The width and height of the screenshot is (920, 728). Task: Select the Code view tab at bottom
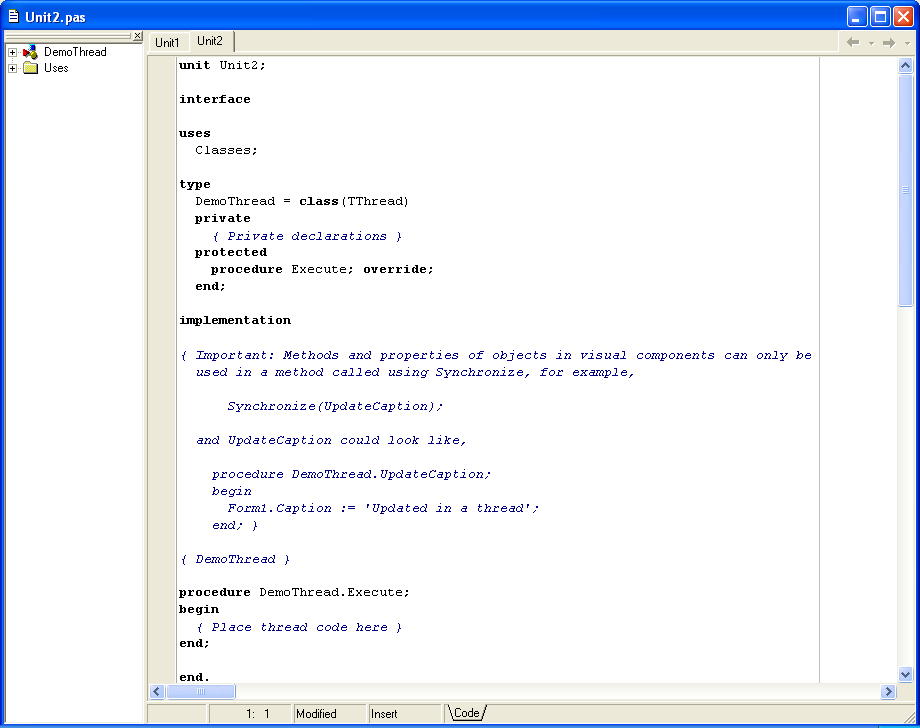[x=466, y=713]
